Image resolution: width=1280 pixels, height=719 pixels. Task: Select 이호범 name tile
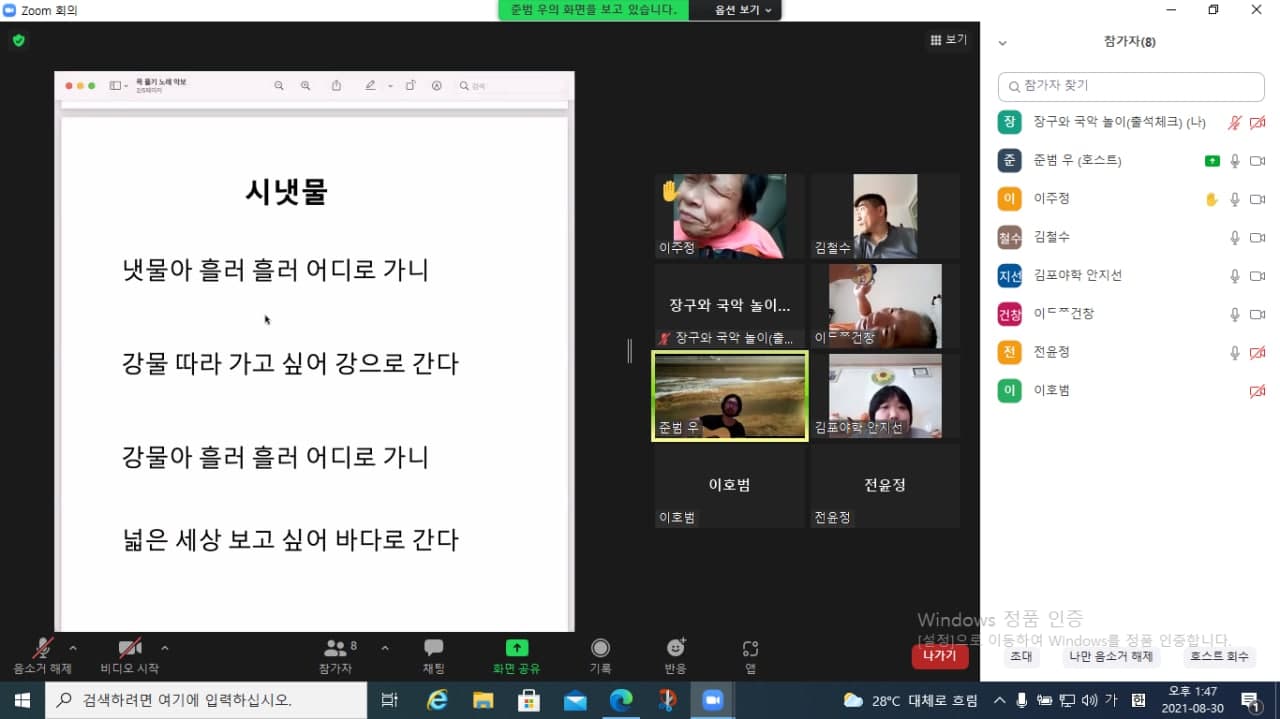point(729,485)
